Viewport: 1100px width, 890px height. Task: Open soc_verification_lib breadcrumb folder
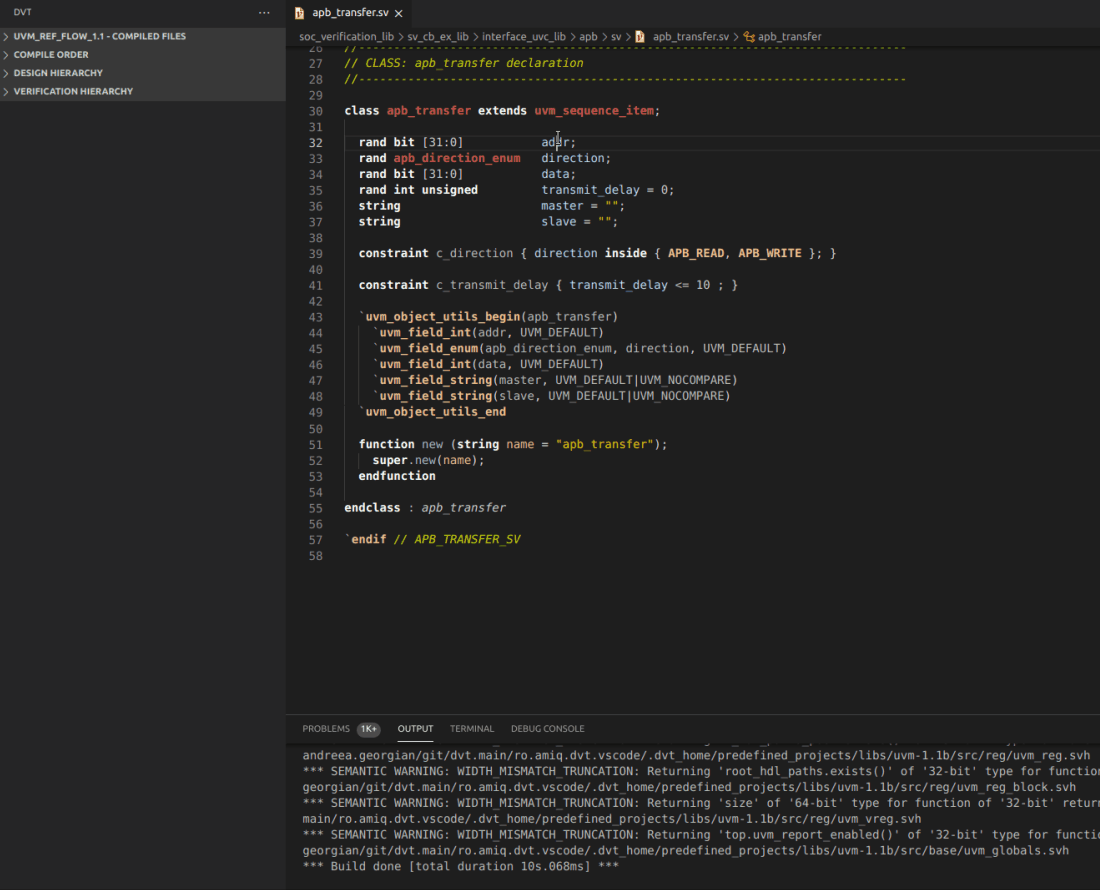(x=346, y=37)
